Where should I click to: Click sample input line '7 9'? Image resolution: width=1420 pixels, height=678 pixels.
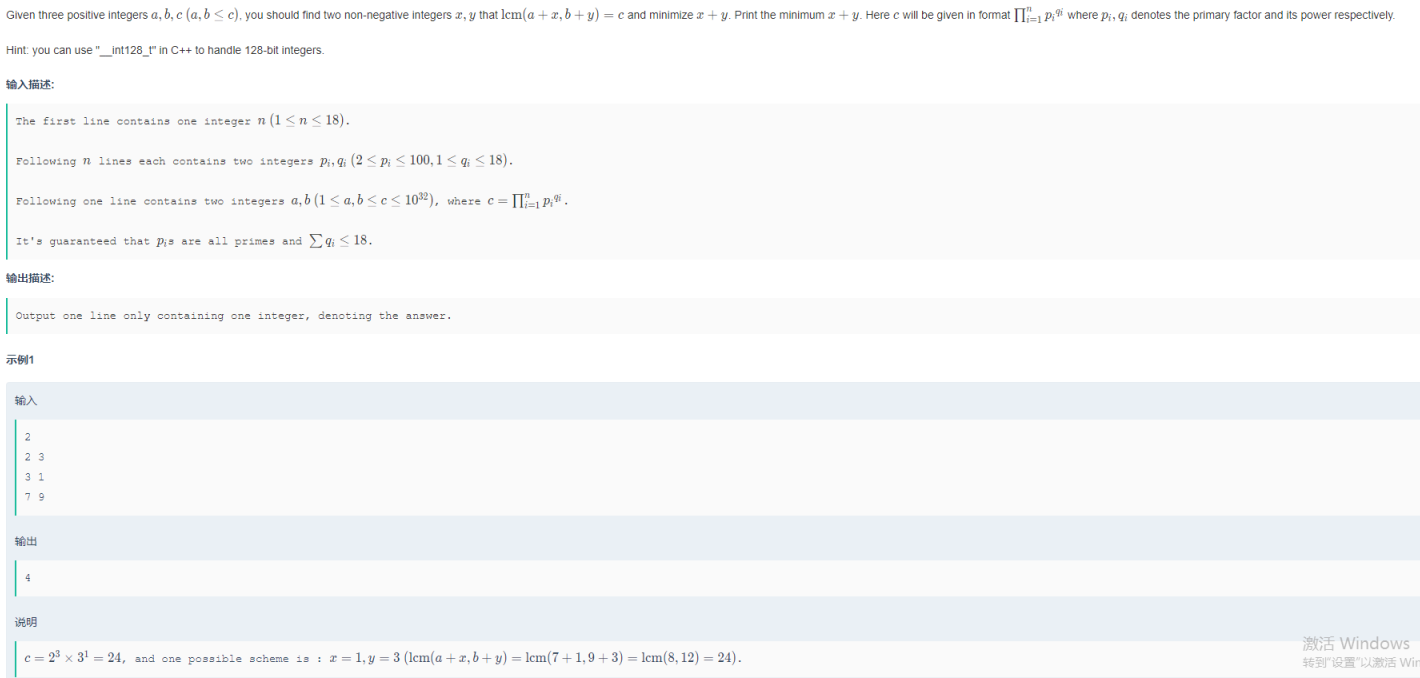[x=34, y=497]
